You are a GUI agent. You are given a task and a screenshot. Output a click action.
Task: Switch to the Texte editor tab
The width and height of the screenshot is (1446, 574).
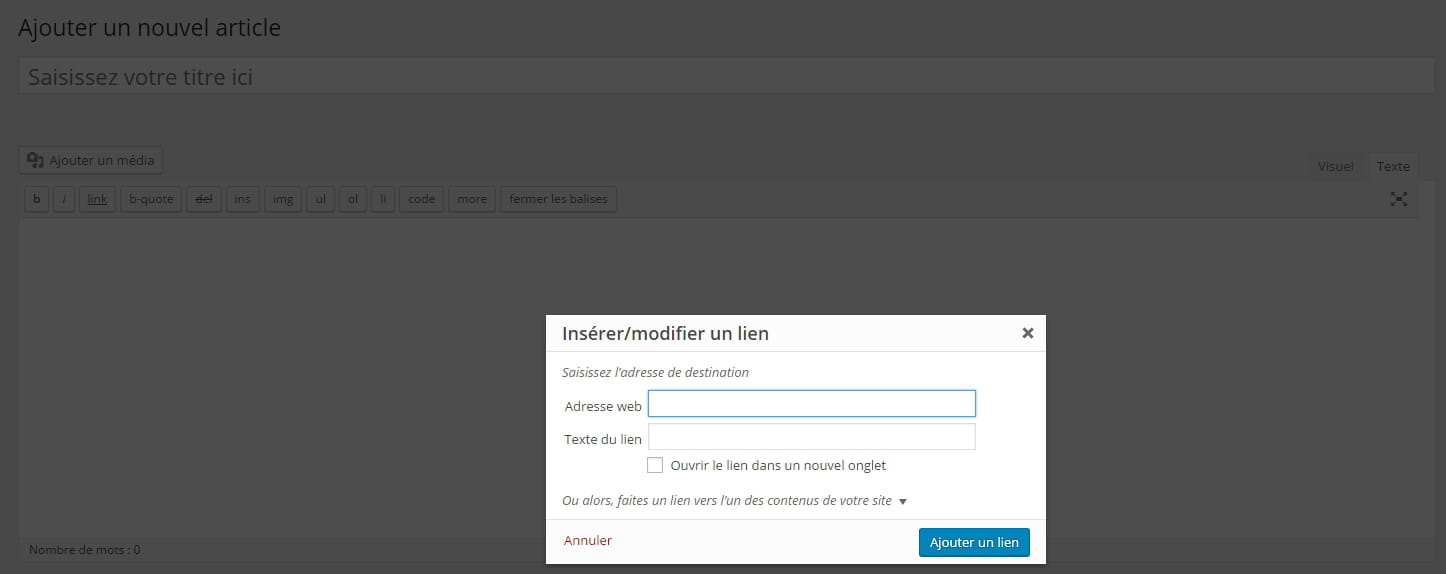(x=1393, y=167)
